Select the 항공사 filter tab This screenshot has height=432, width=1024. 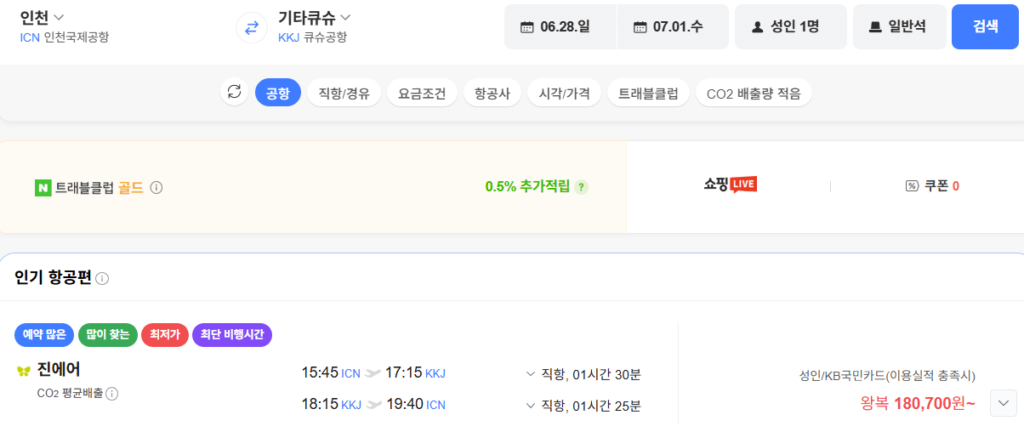tap(493, 93)
